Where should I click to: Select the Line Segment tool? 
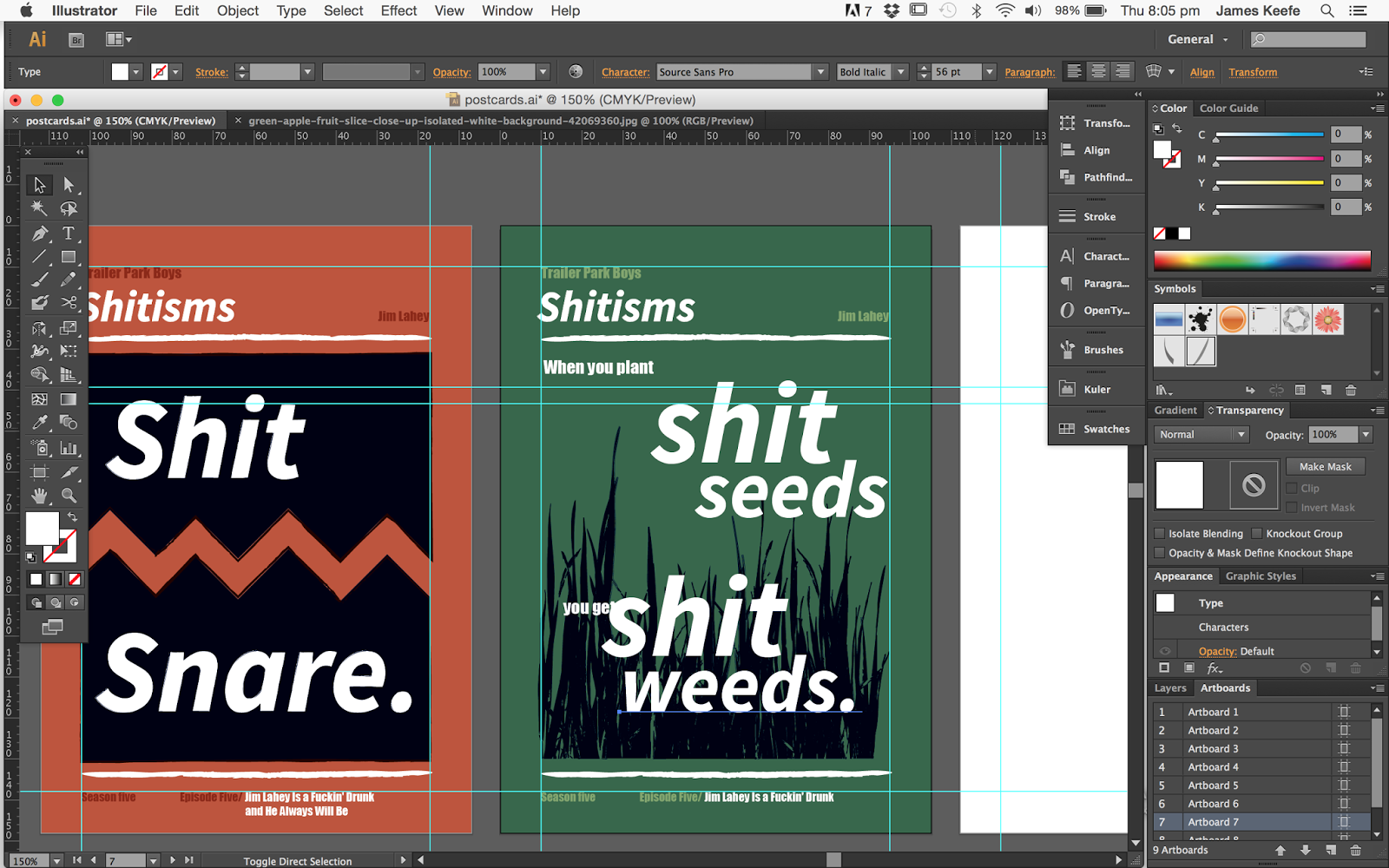(x=39, y=256)
